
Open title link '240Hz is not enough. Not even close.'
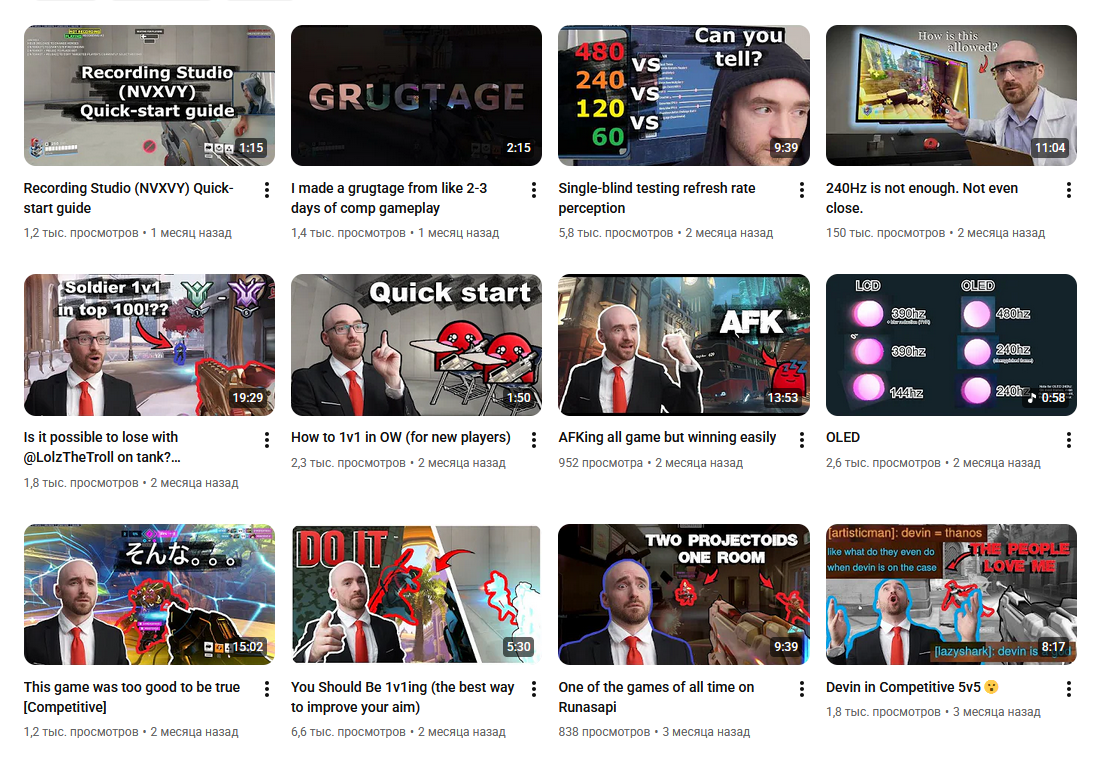[922, 198]
